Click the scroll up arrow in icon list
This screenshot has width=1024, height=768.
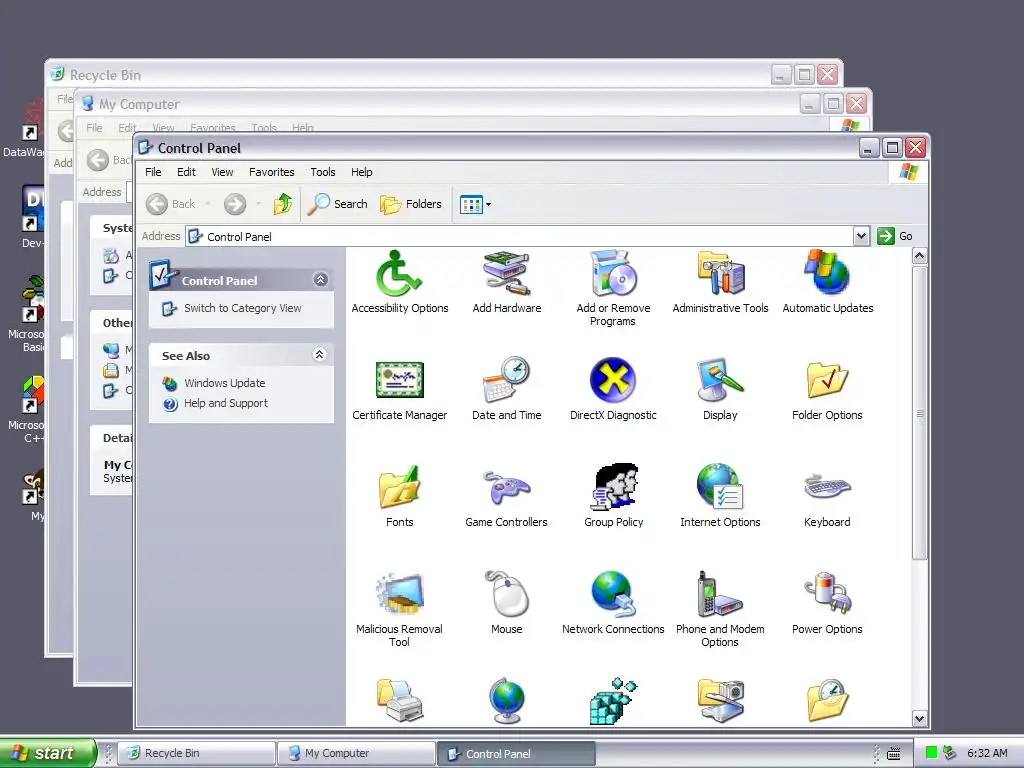[920, 255]
